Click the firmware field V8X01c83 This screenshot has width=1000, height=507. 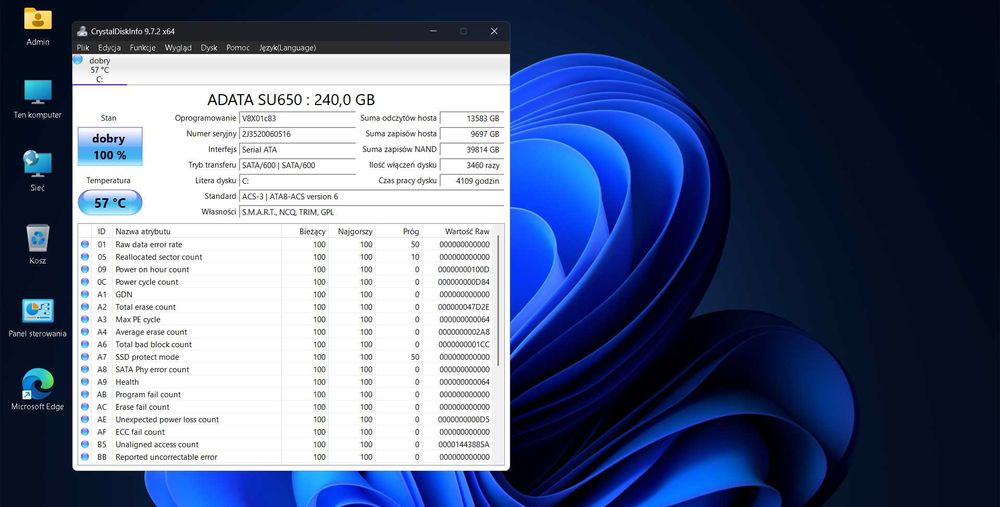297,119
